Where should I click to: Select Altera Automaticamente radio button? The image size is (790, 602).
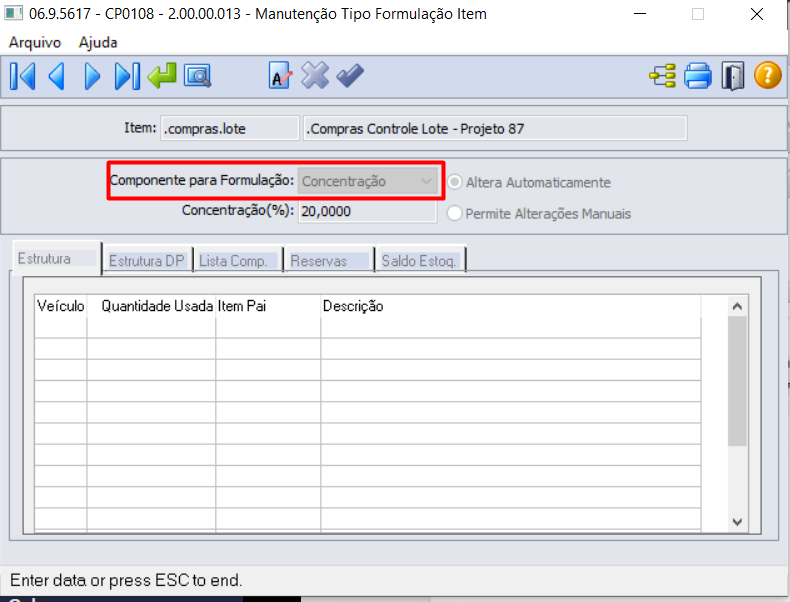point(454,182)
